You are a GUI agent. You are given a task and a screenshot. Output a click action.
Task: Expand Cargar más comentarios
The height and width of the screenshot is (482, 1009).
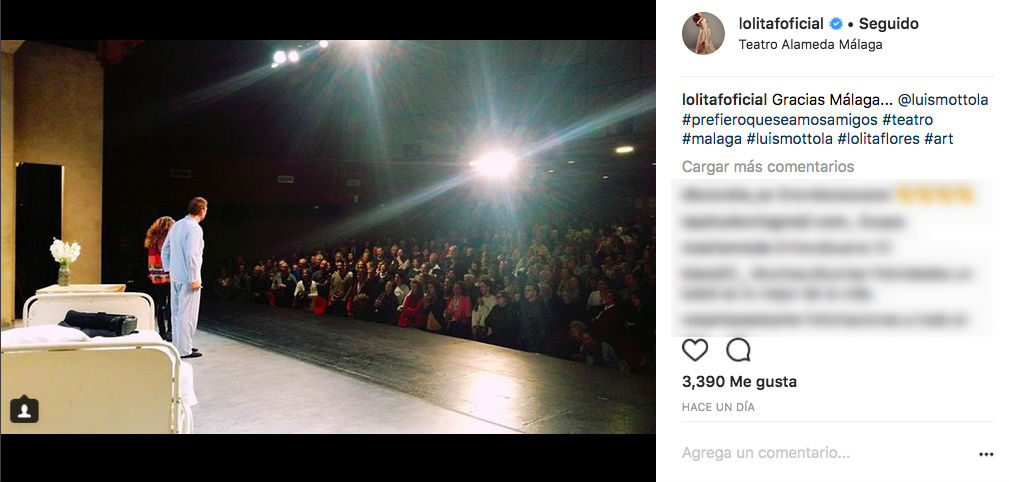(x=768, y=167)
